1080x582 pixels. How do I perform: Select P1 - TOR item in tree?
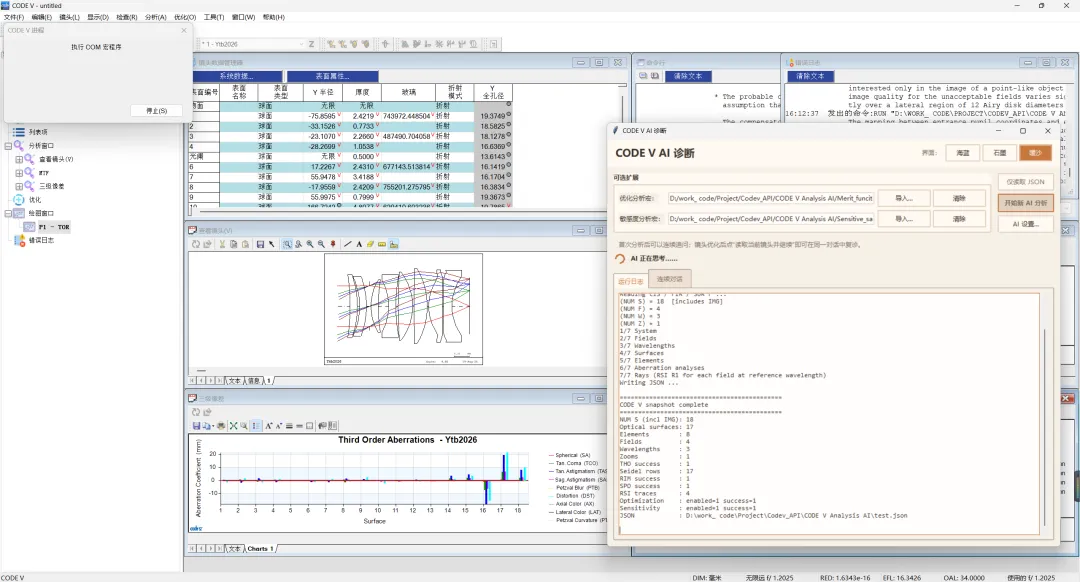click(54, 227)
